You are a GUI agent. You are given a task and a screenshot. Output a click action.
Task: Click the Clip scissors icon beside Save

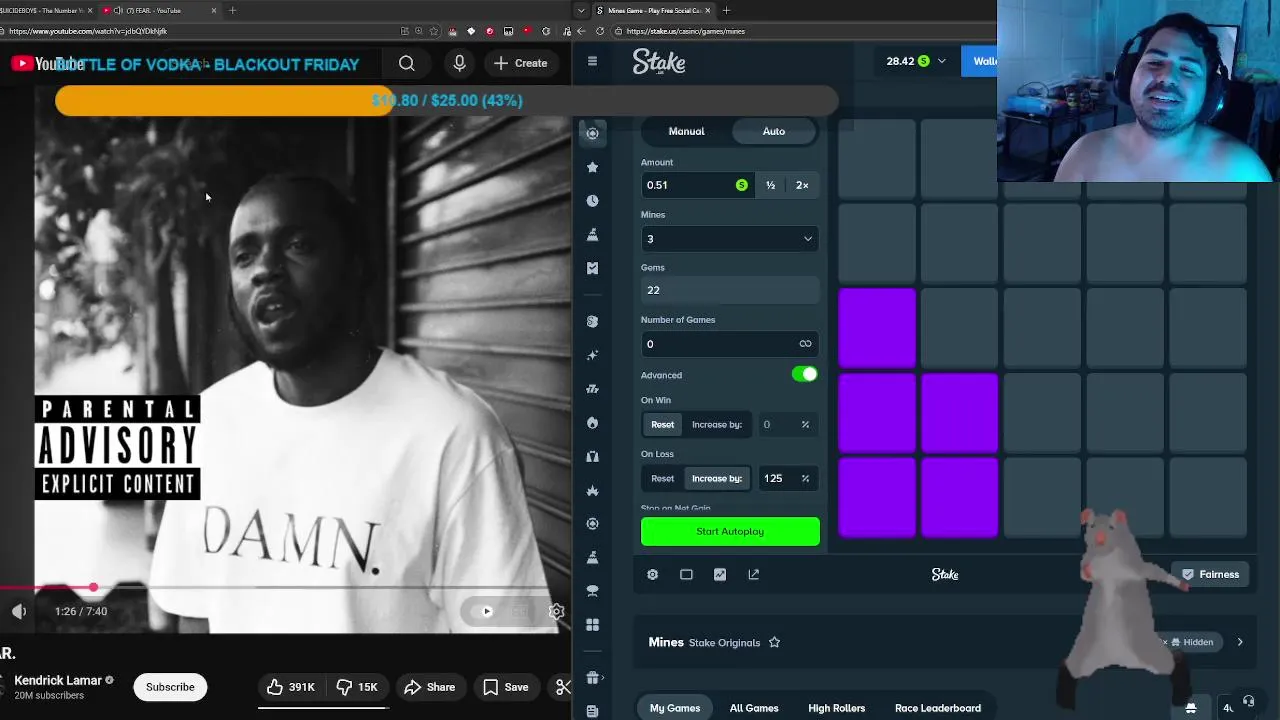563,687
